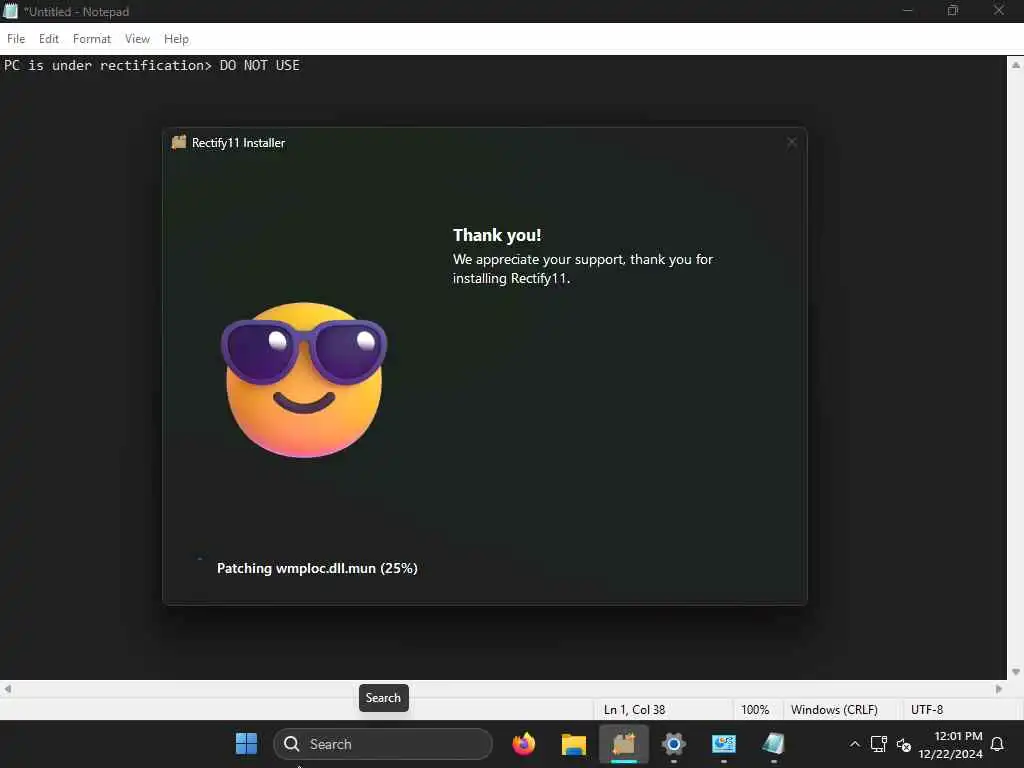Open the Windows Start menu

click(246, 744)
